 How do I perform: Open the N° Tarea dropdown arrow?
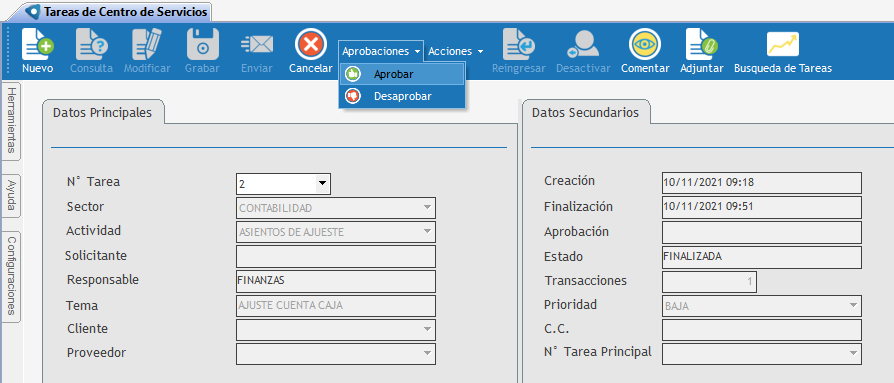coord(323,184)
